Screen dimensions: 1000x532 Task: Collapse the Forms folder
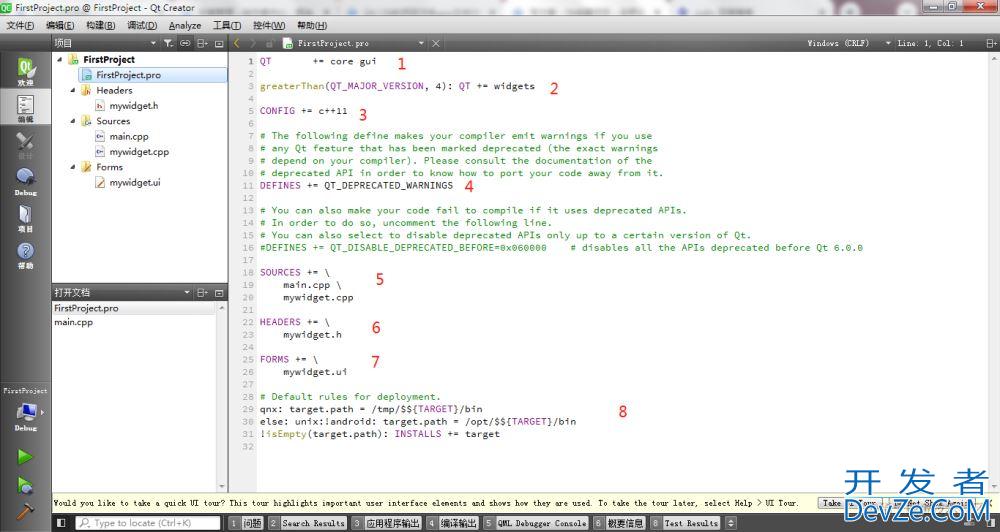(73, 166)
